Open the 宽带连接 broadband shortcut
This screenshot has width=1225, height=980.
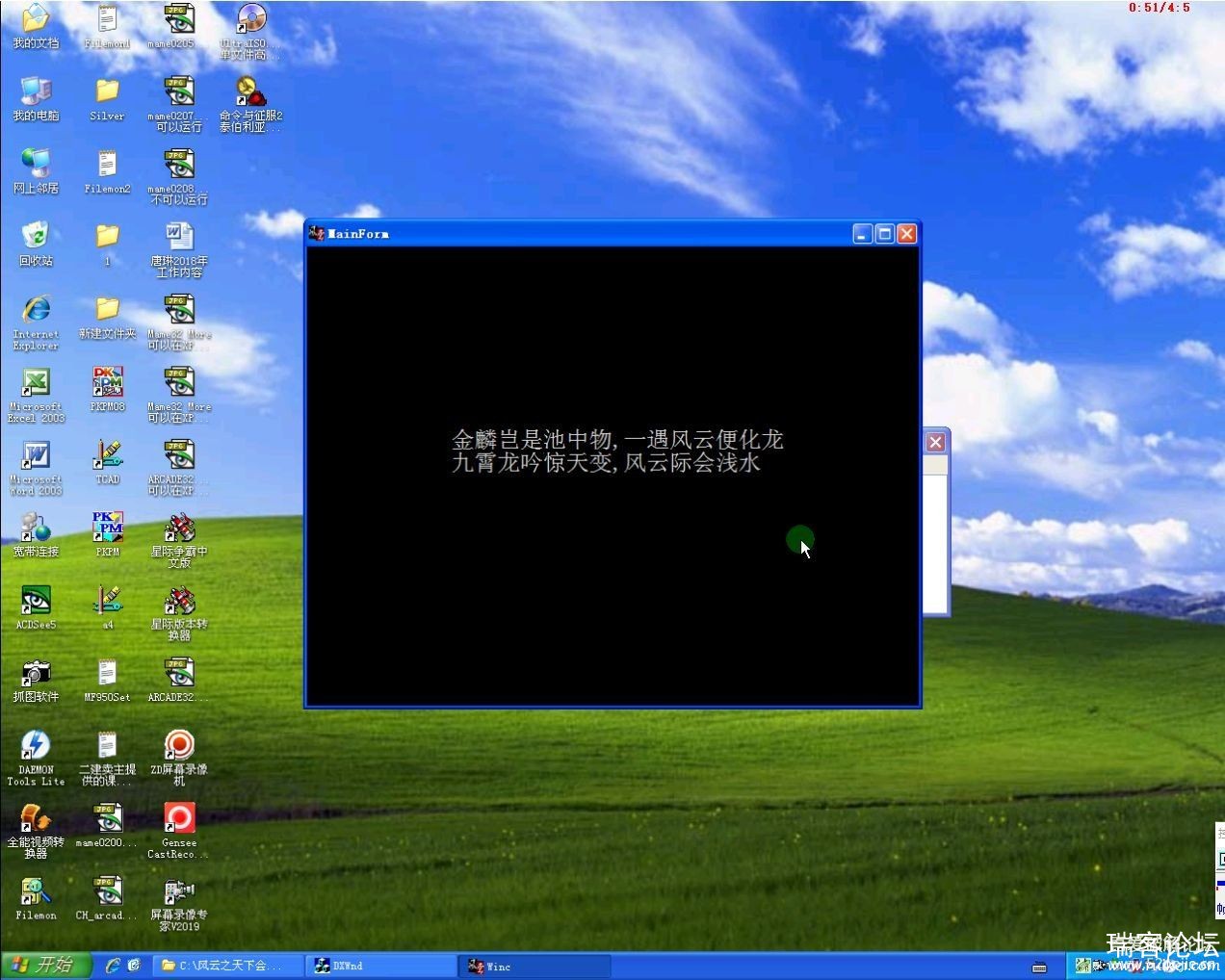coord(36,535)
